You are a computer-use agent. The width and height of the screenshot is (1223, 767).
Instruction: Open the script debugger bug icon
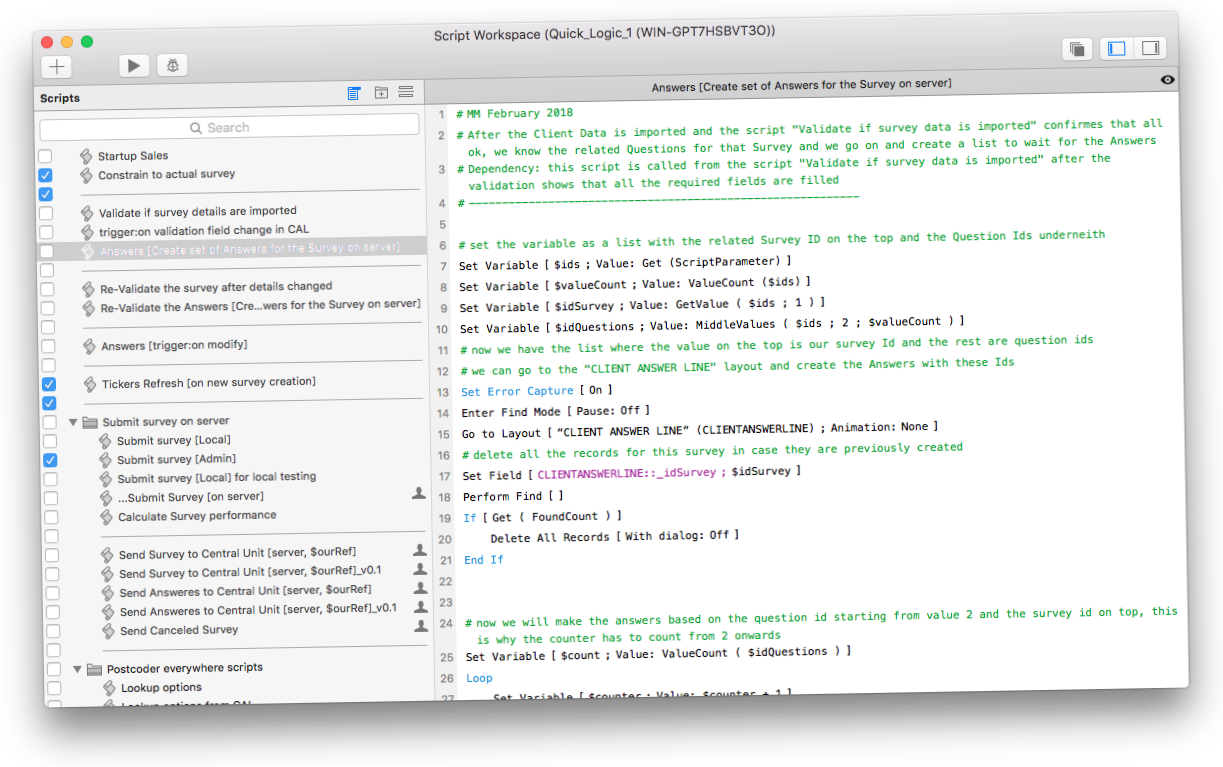click(172, 65)
